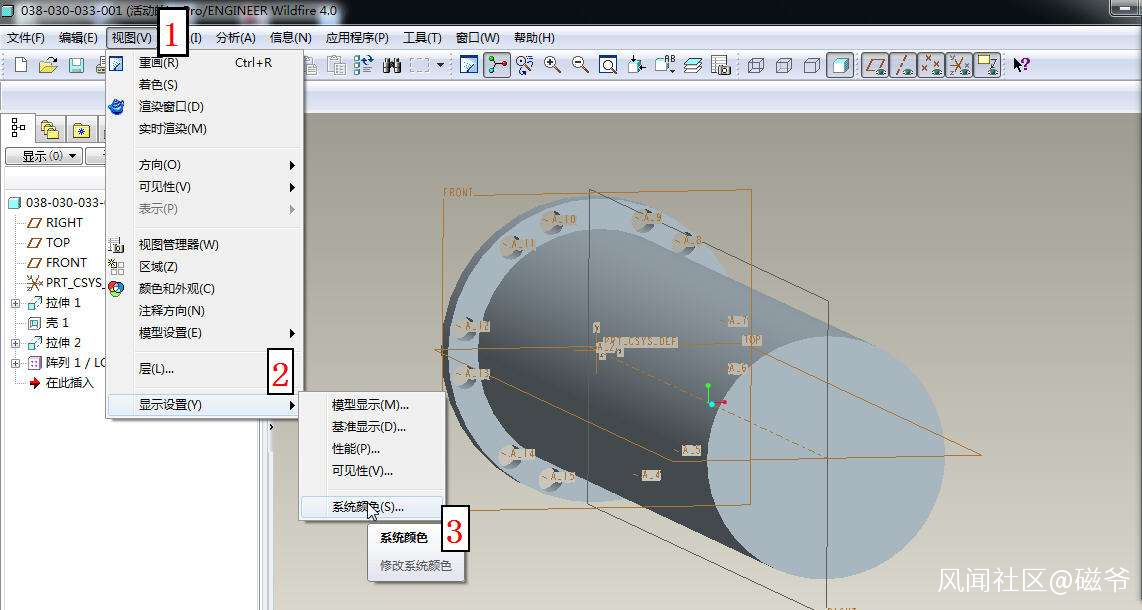Expand the 拉伸 1 feature node
The height and width of the screenshot is (610, 1142).
point(15,303)
